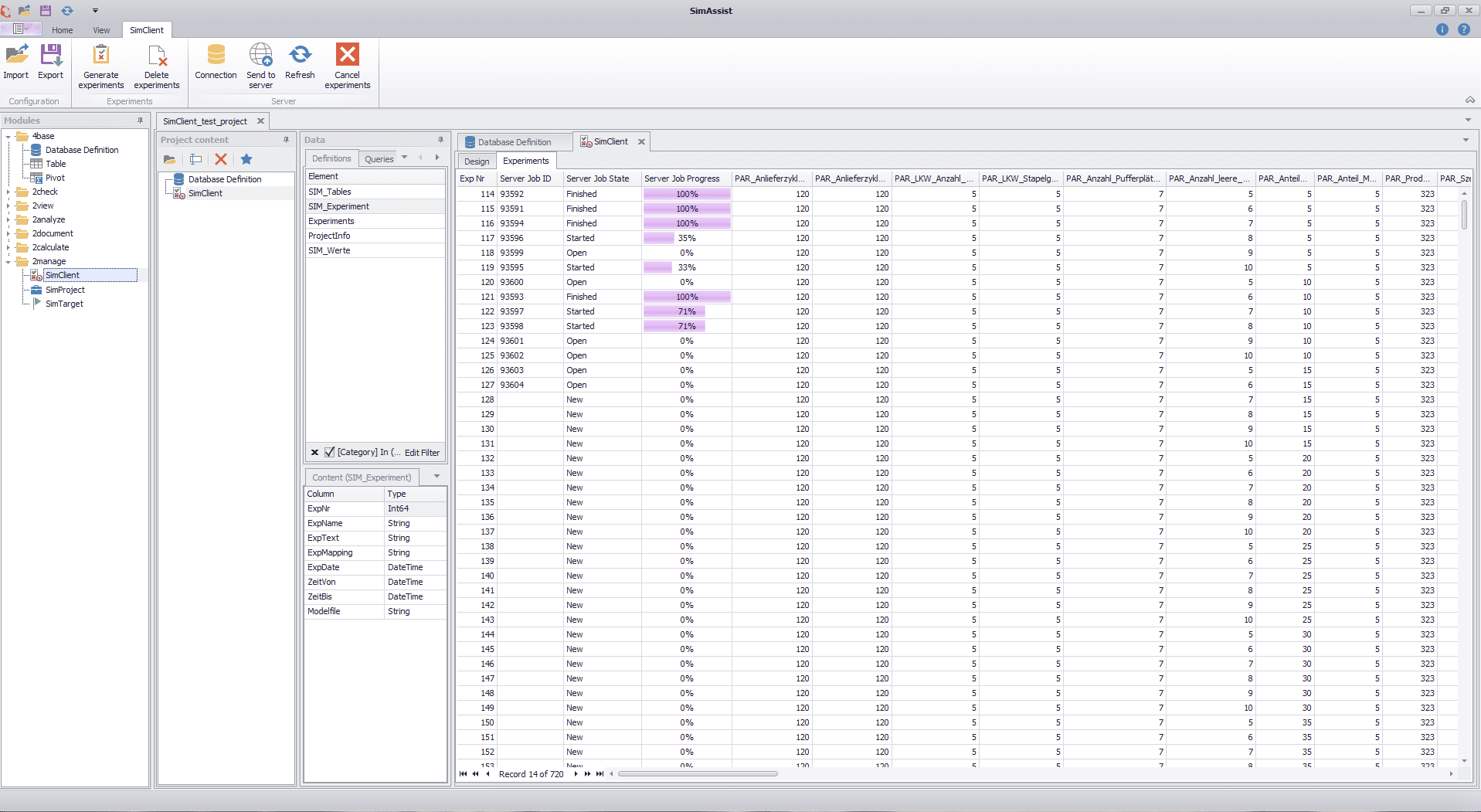Collapse the ribbon with the chevron
Viewport: 1481px width, 812px height.
[x=1469, y=100]
